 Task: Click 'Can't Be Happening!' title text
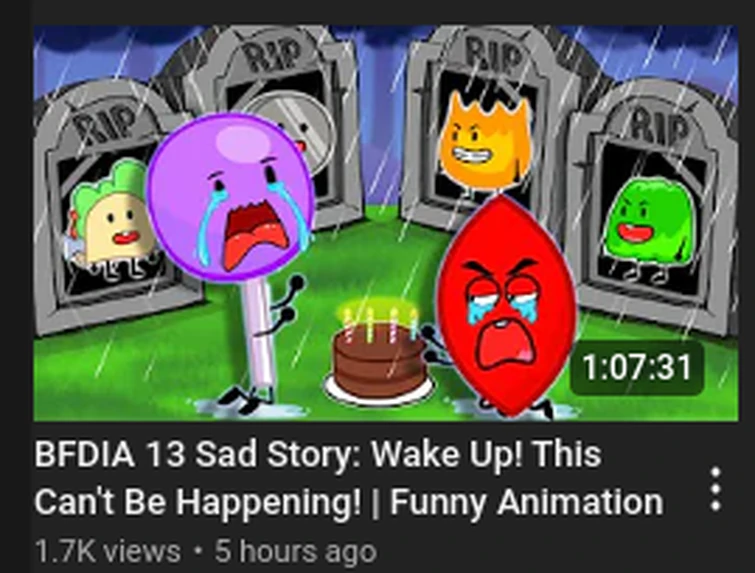coord(197,502)
